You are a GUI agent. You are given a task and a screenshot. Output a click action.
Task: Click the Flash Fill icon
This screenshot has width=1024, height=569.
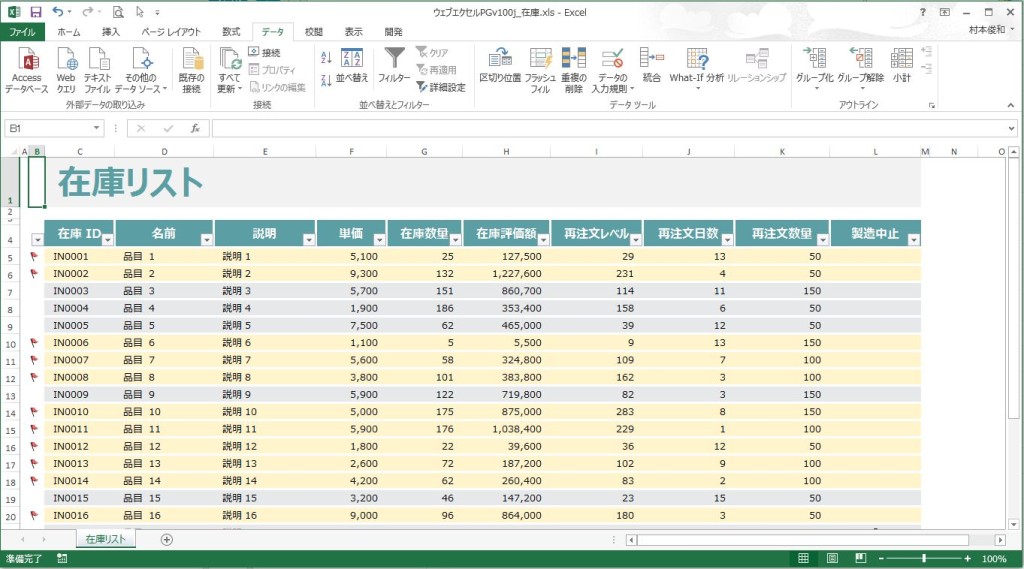540,59
